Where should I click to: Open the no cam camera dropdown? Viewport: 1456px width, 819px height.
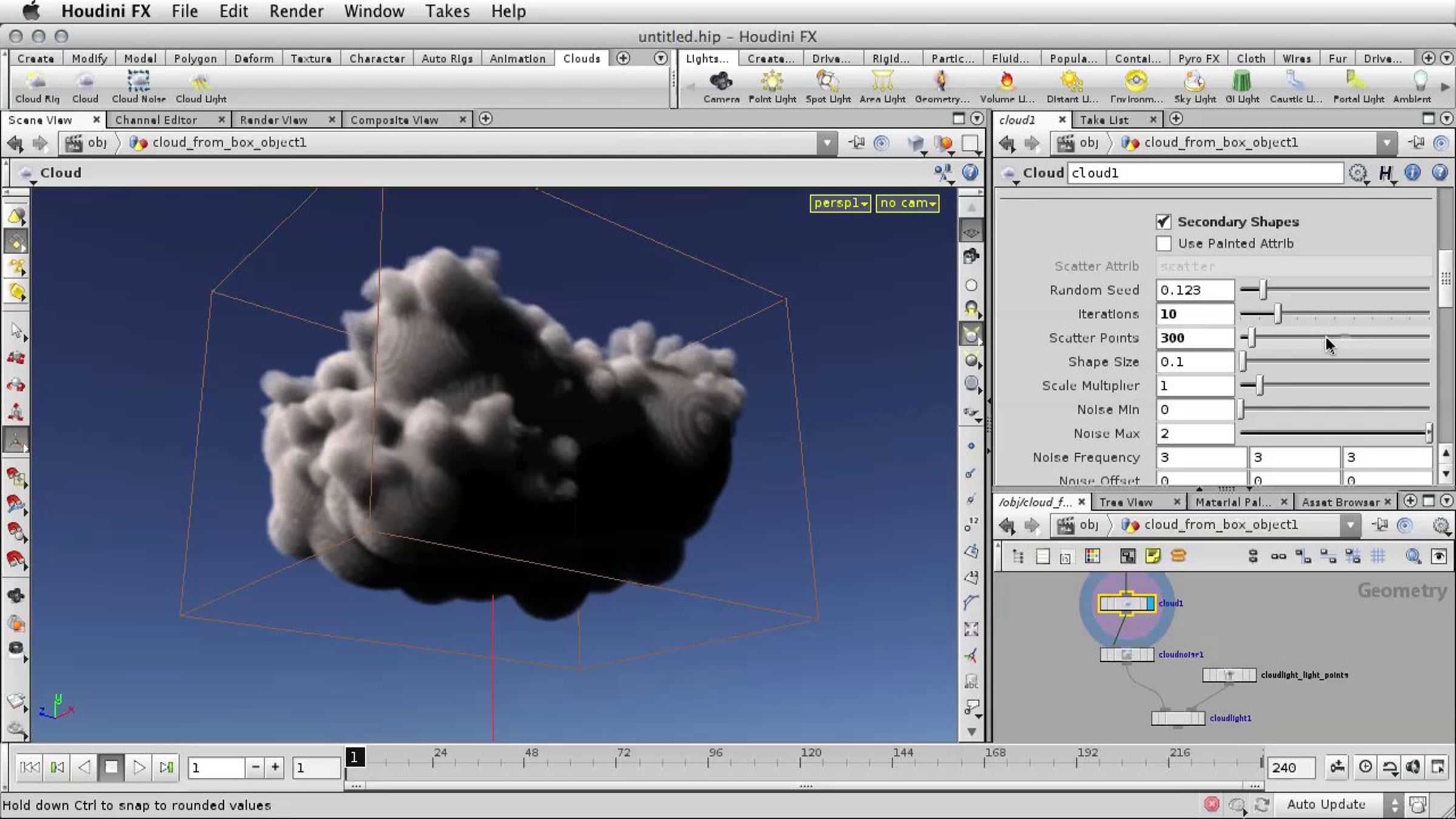[x=908, y=203]
